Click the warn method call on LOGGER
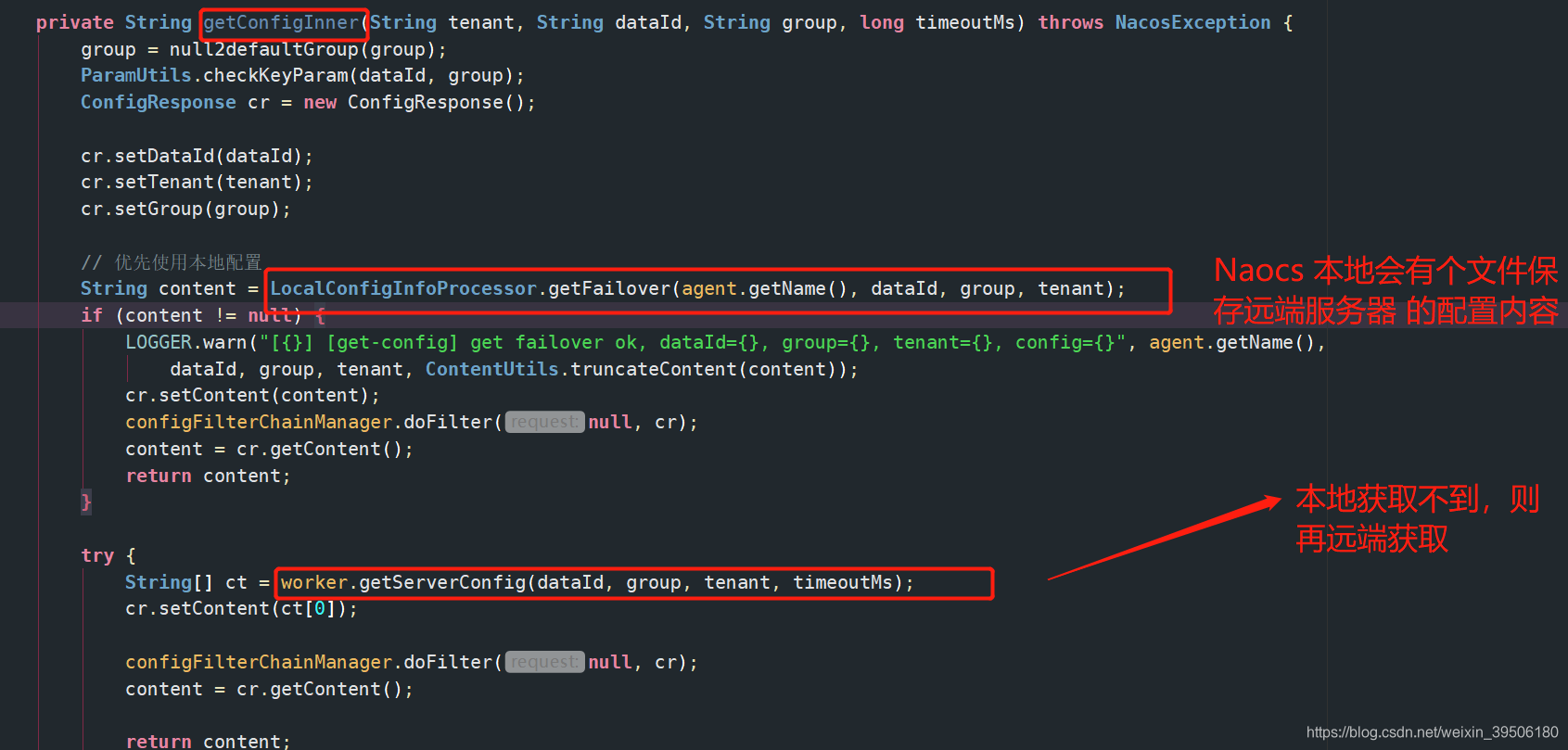The width and height of the screenshot is (1568, 750). pos(225,342)
